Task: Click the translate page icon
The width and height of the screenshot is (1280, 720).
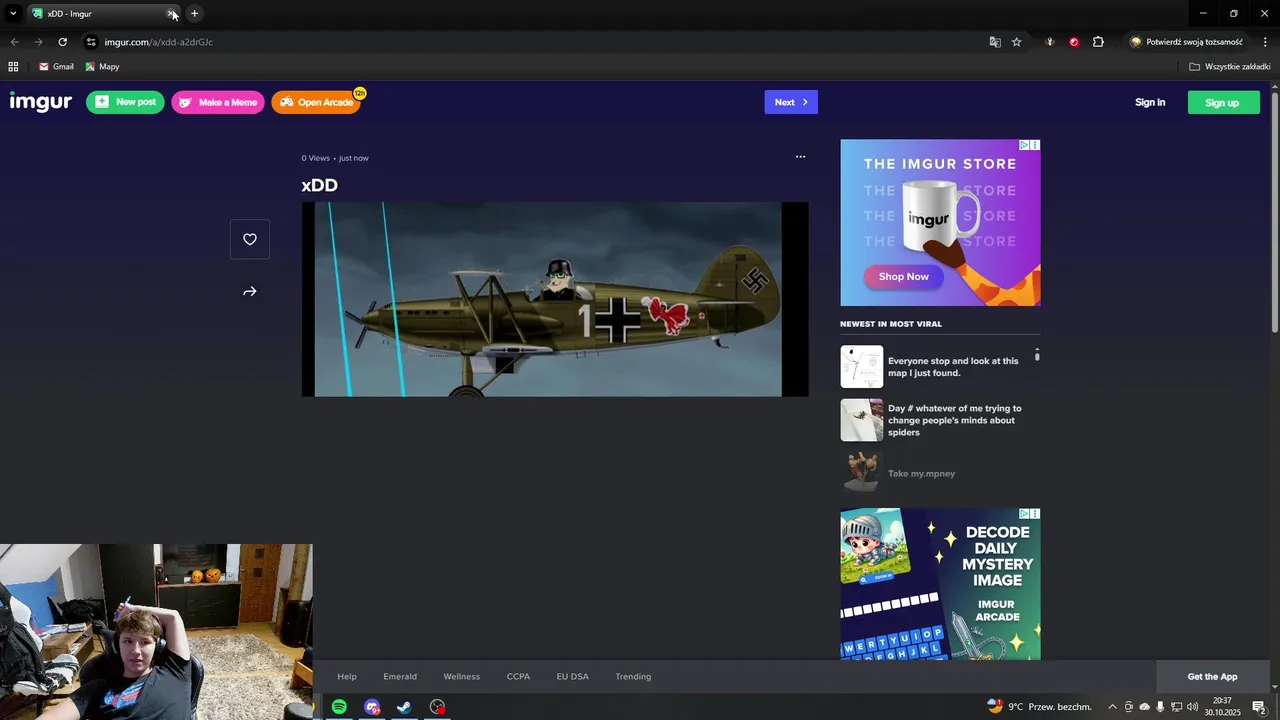Action: 995,42
